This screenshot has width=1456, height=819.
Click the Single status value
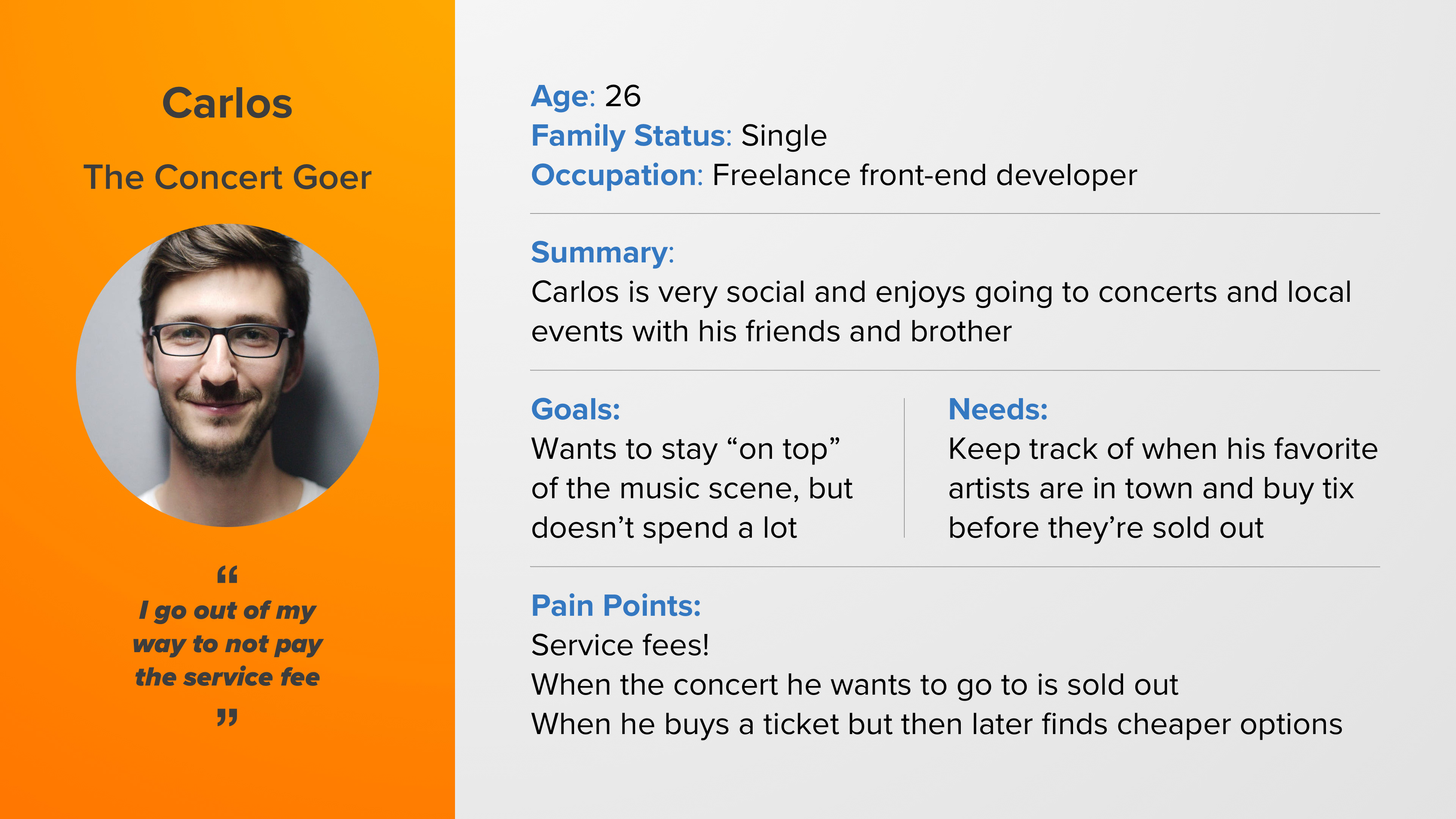[x=784, y=136]
